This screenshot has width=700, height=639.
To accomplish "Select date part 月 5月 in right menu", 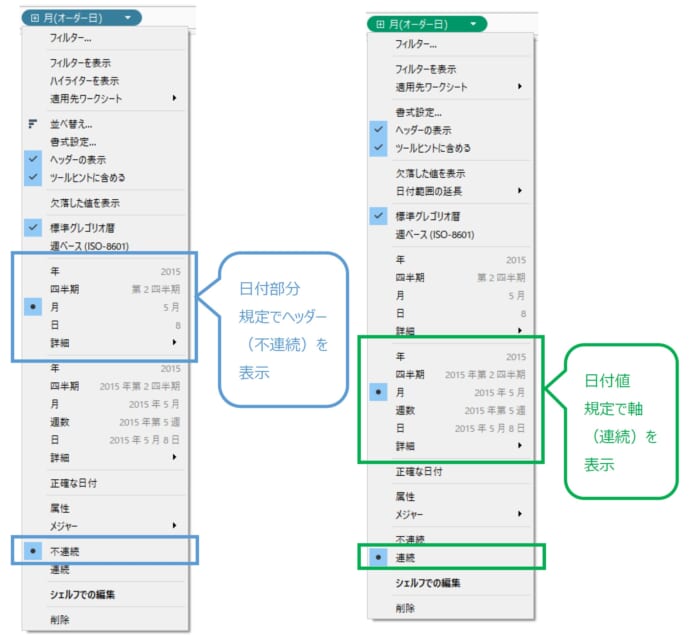I will click(x=450, y=295).
